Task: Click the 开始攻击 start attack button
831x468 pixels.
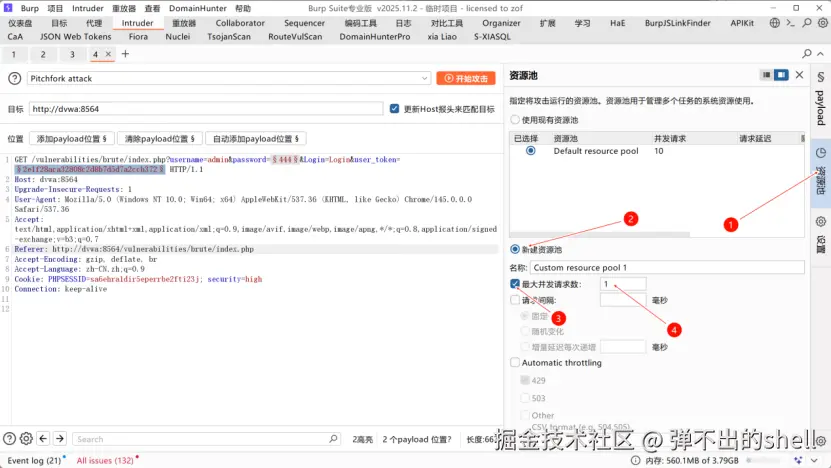Action: click(466, 78)
